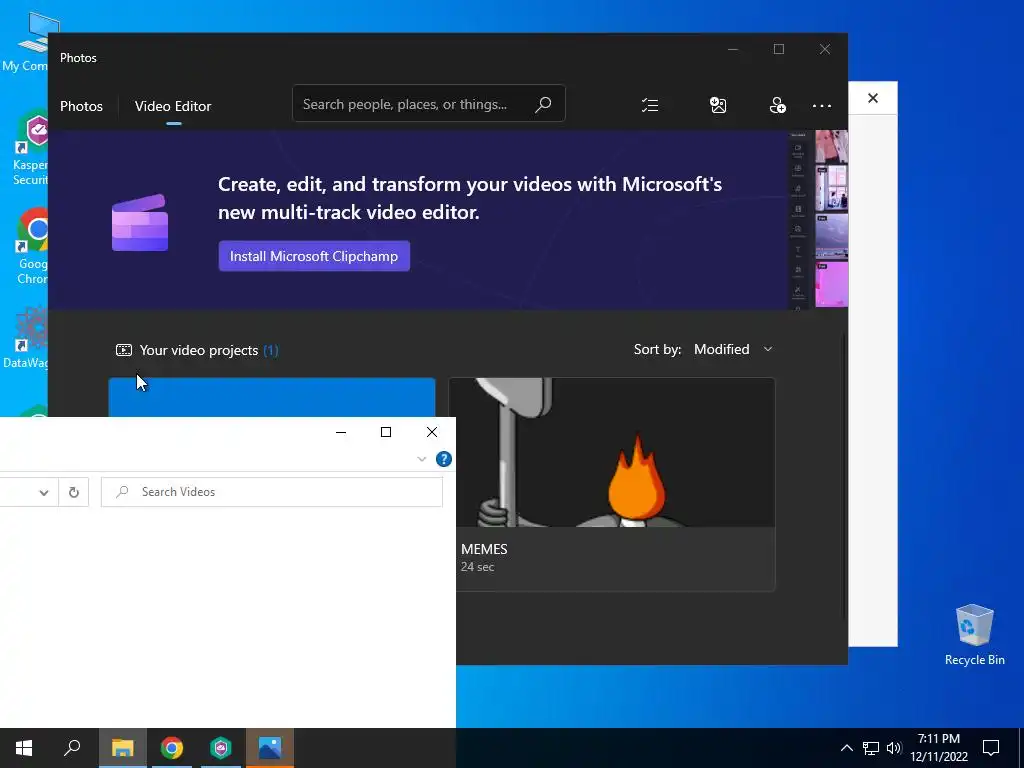Click the import pictures icon in Photos toolbar
The width and height of the screenshot is (1024, 768).
[x=718, y=105]
